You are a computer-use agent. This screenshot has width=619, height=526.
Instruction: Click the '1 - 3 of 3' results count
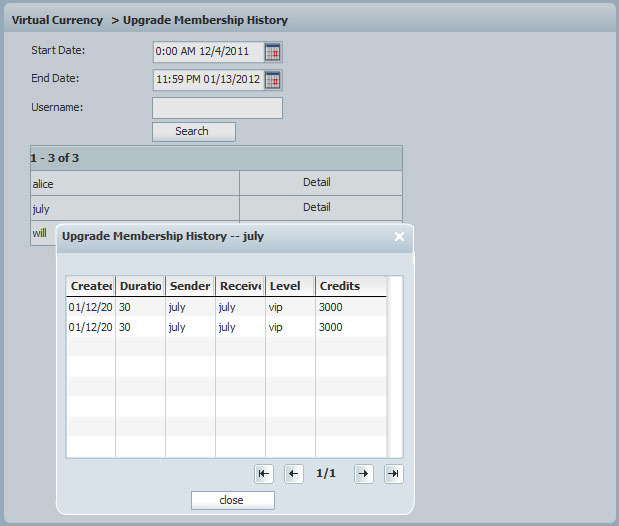pyautogui.click(x=54, y=158)
